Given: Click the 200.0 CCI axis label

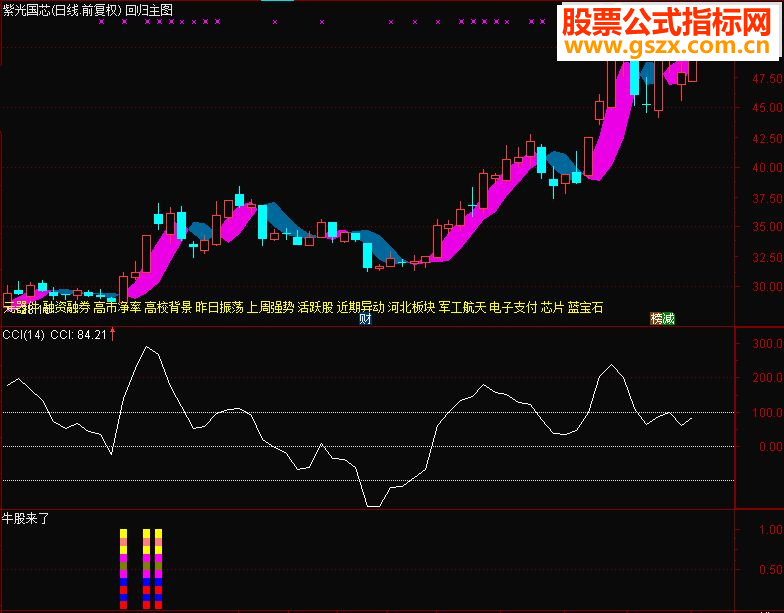Looking at the screenshot, I should coord(768,378).
